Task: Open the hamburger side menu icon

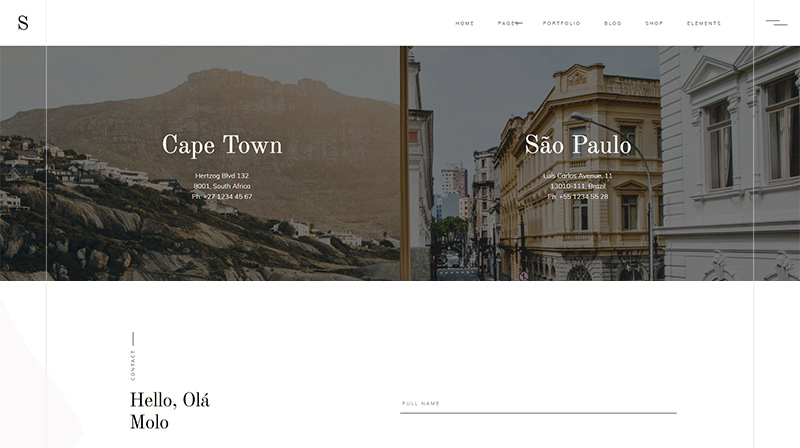Action: pos(776,22)
